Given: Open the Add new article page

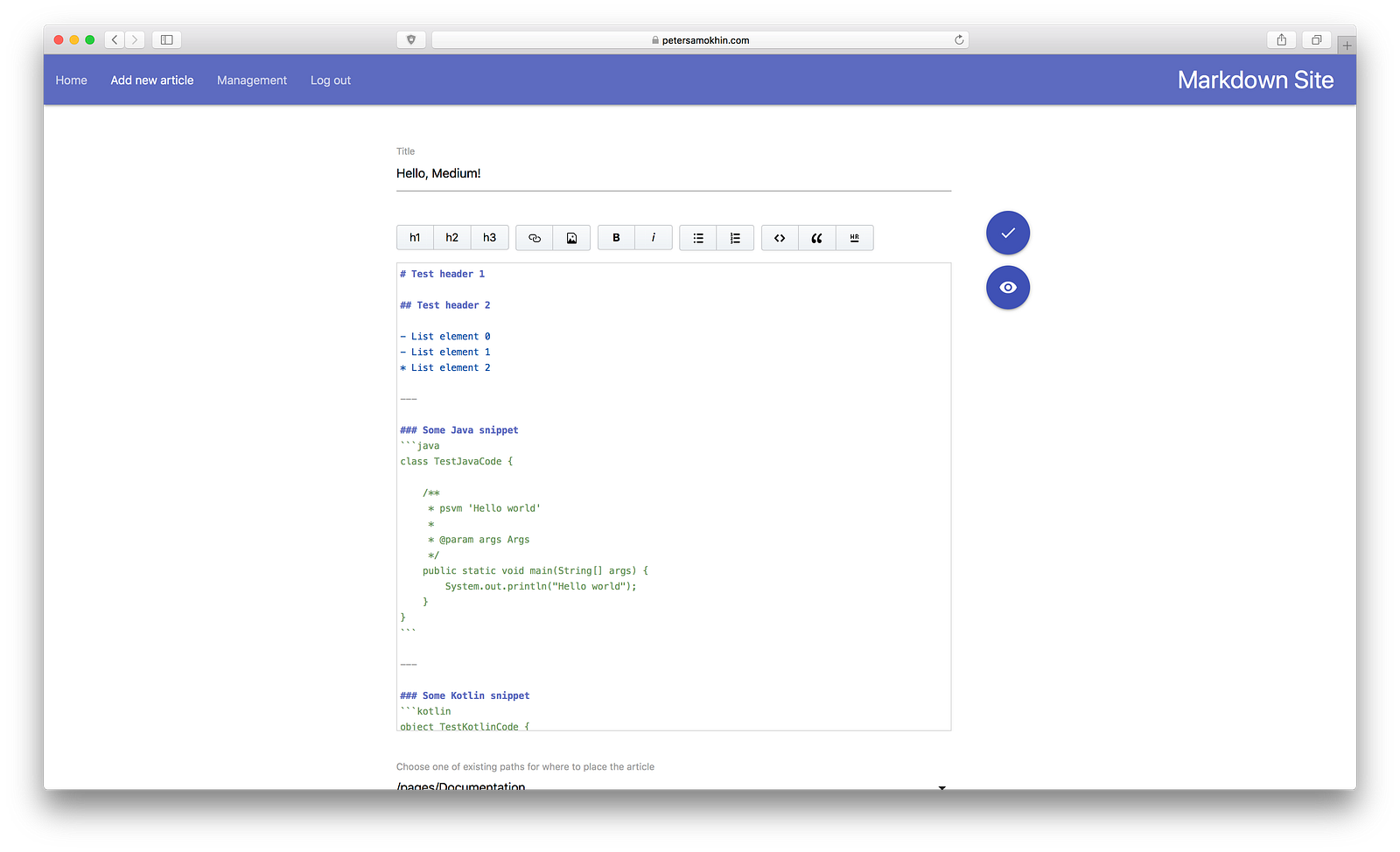Looking at the screenshot, I should tap(152, 80).
